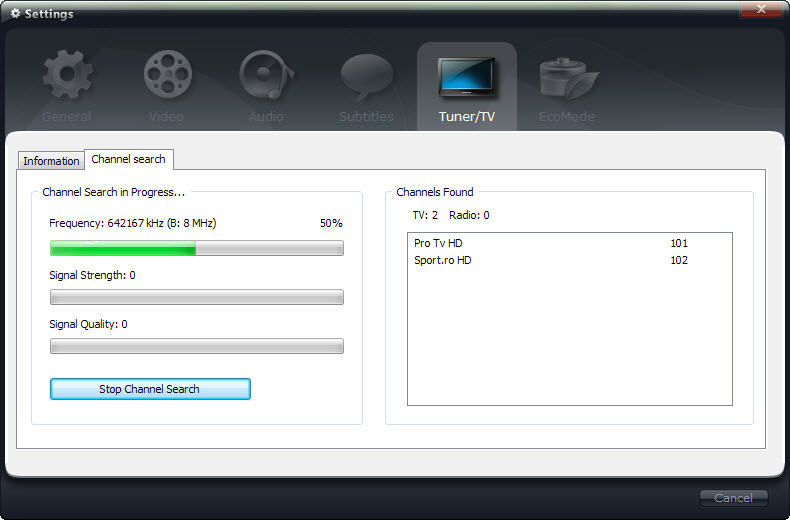The height and width of the screenshot is (520, 790).
Task: Click the Radio: 0 count text
Action: [469, 215]
